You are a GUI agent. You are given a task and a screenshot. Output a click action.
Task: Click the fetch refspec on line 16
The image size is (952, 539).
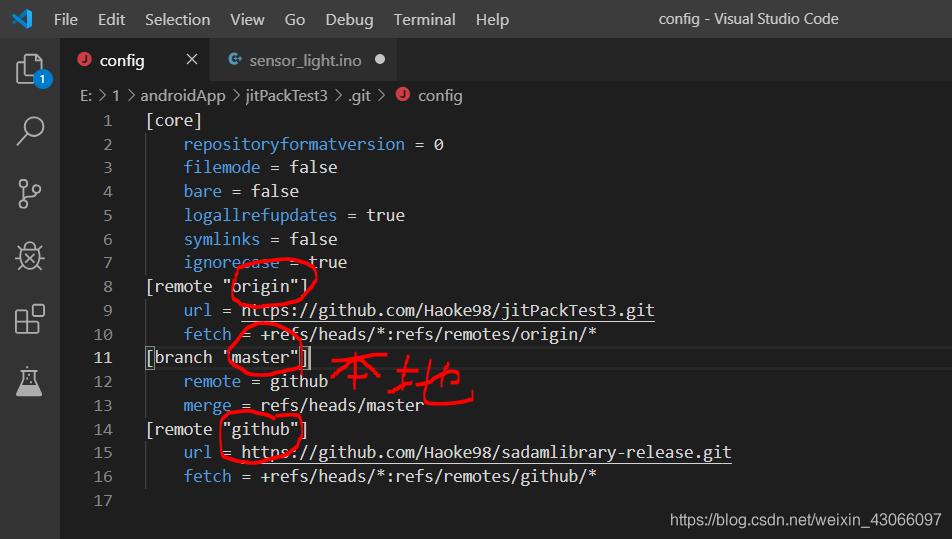429,476
